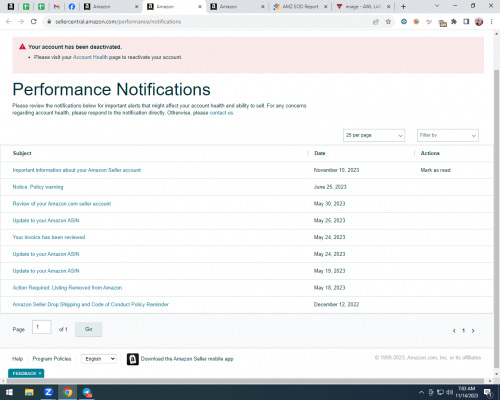
Task: Switch to the image - AWL LAI tab
Action: click(359, 7)
